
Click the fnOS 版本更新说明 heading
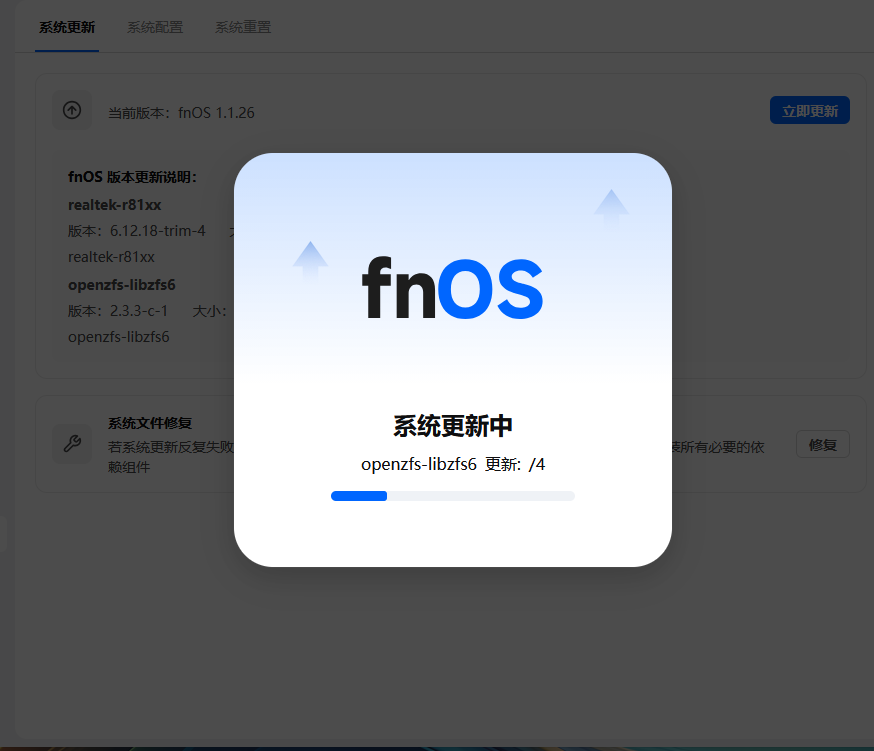click(x=133, y=177)
